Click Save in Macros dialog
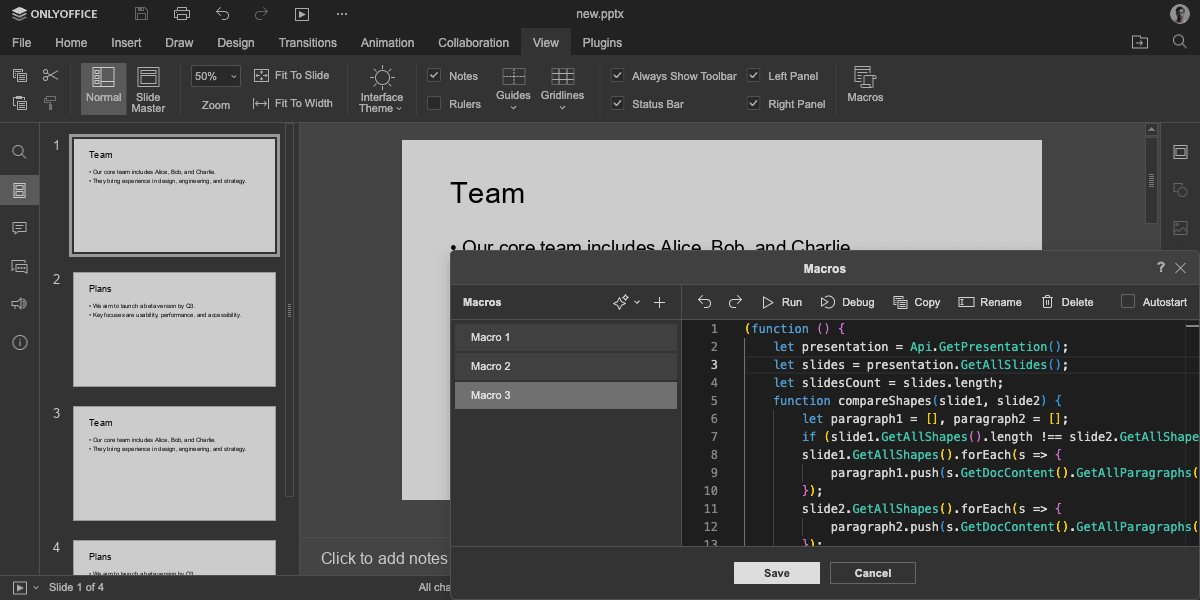Image resolution: width=1200 pixels, height=600 pixels. tap(777, 573)
